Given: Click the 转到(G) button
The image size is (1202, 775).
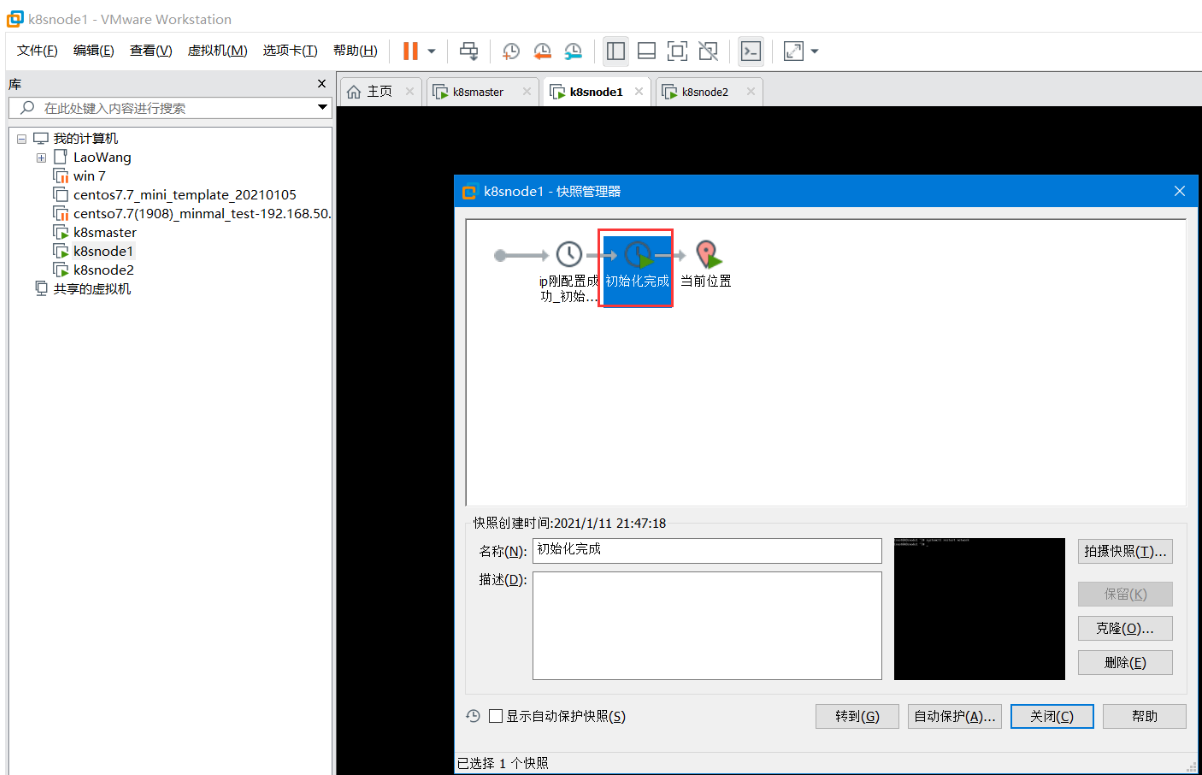Looking at the screenshot, I should coord(858,716).
